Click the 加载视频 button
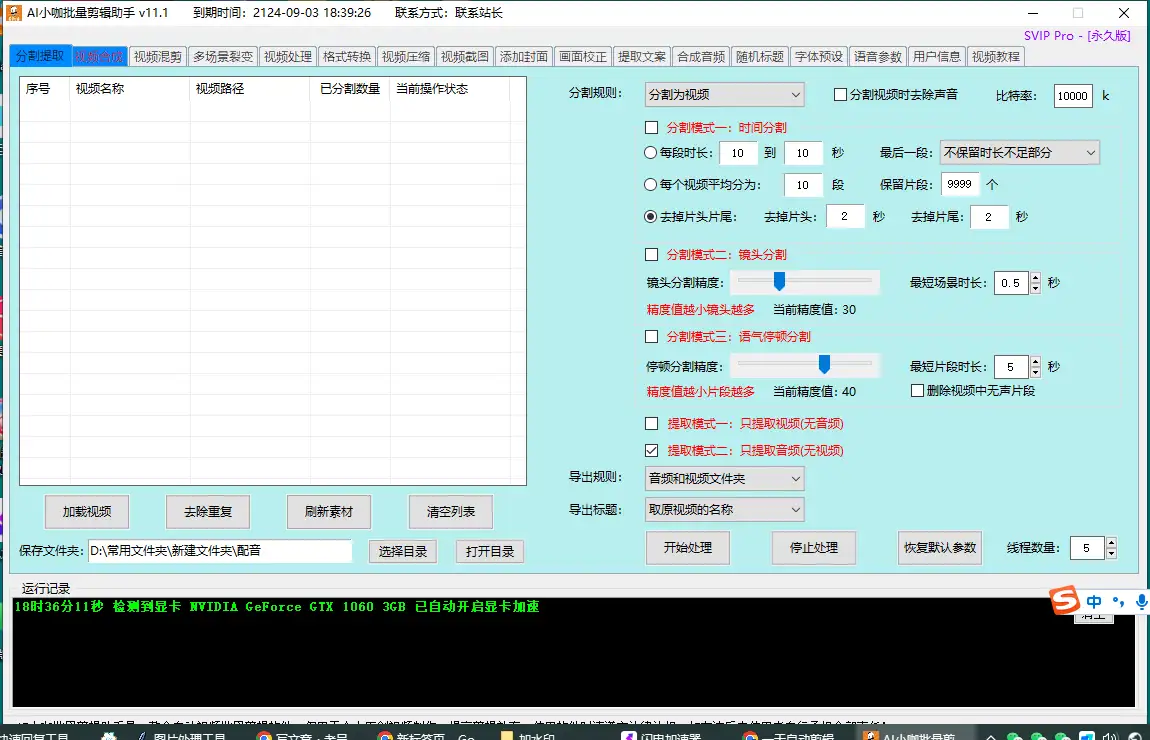Viewport: 1150px width, 740px height. pos(87,512)
